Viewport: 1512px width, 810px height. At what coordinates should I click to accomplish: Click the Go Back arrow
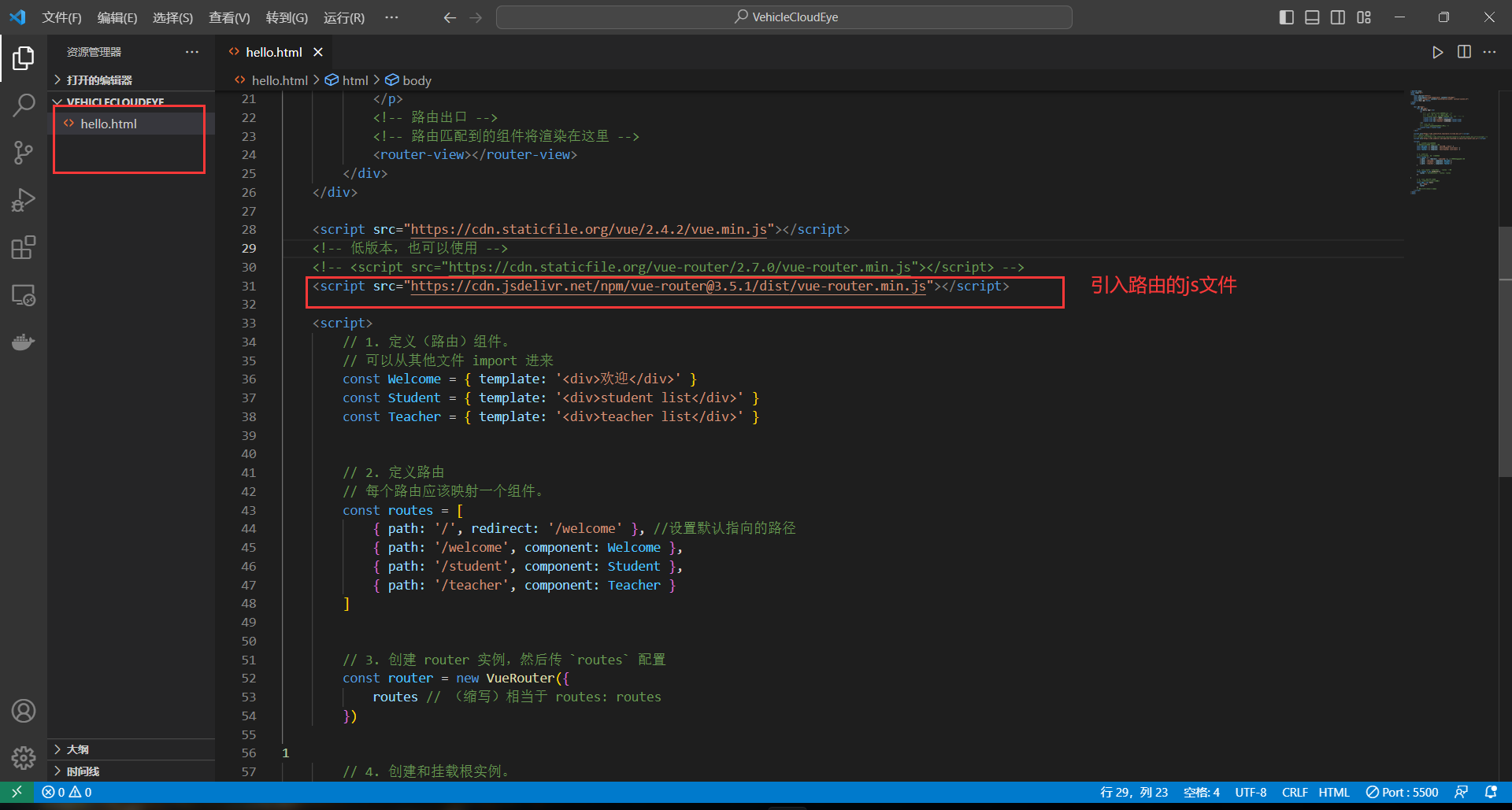[x=450, y=17]
